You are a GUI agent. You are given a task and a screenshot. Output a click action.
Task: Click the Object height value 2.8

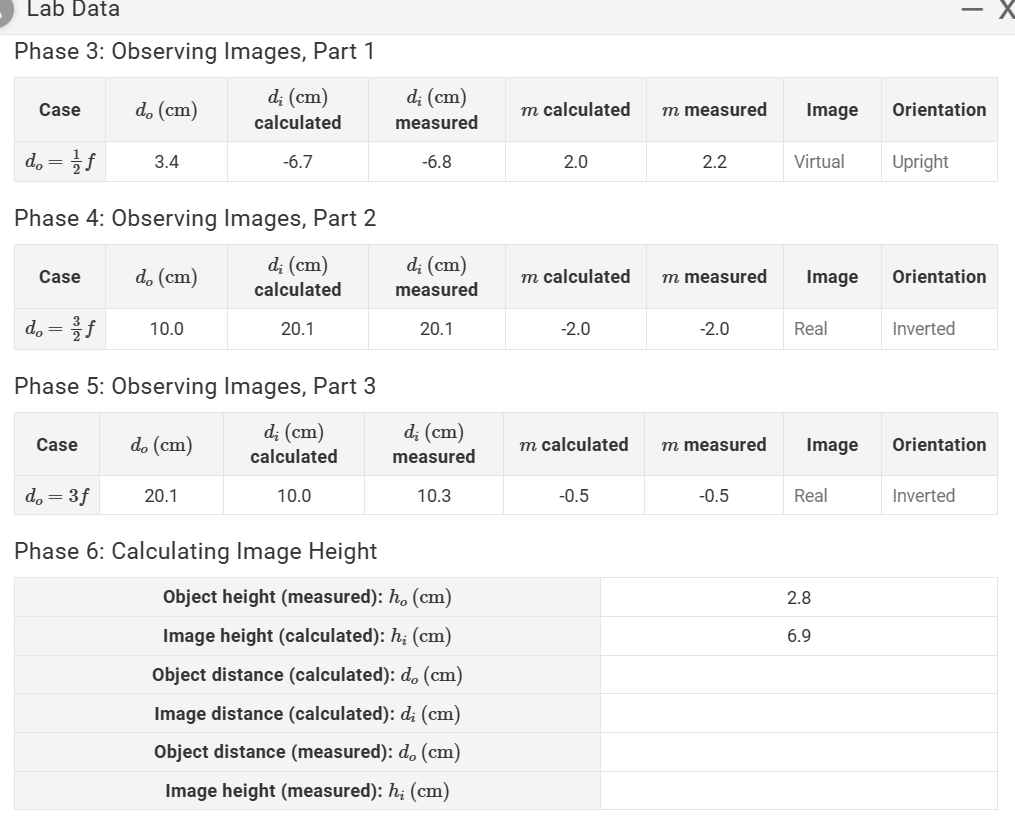point(798,597)
